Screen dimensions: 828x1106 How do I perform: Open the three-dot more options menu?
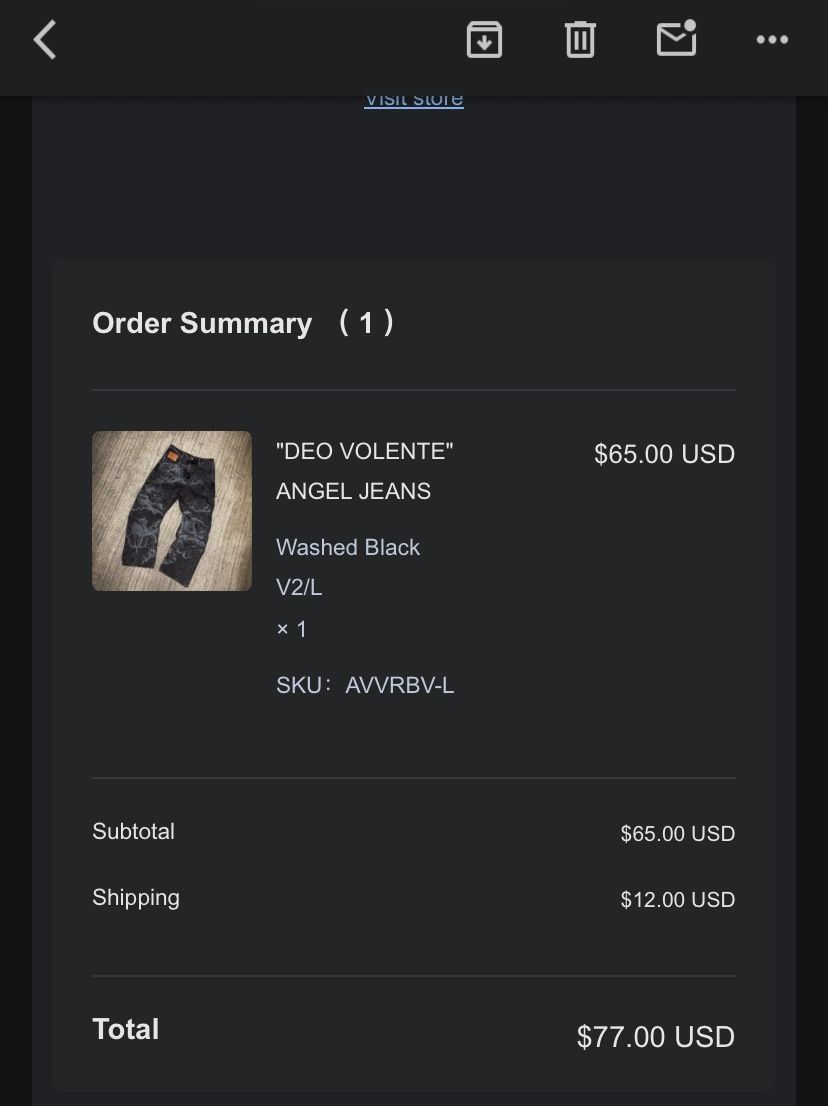tap(772, 40)
